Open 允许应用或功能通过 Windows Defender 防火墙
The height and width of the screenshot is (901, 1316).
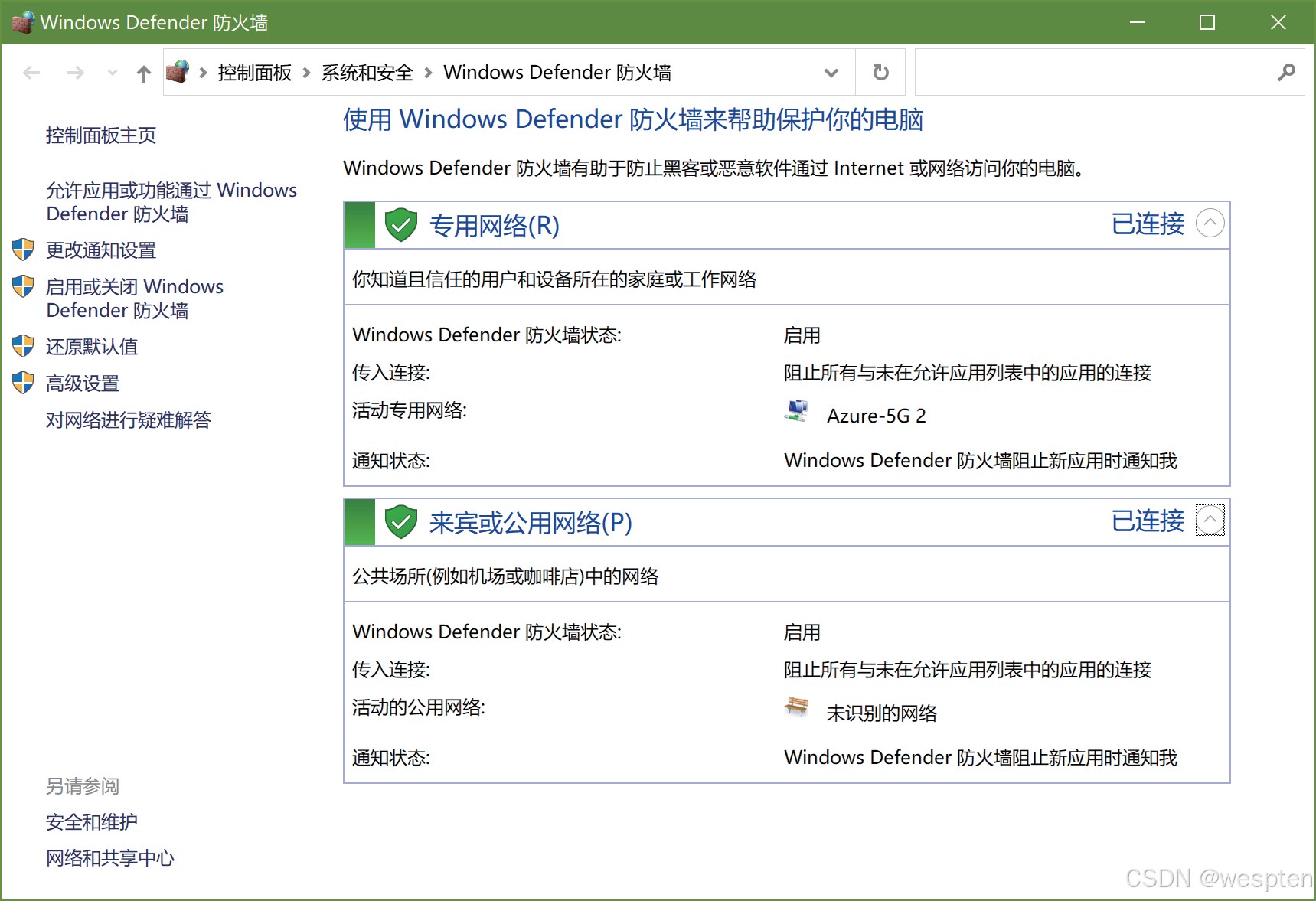(171, 202)
